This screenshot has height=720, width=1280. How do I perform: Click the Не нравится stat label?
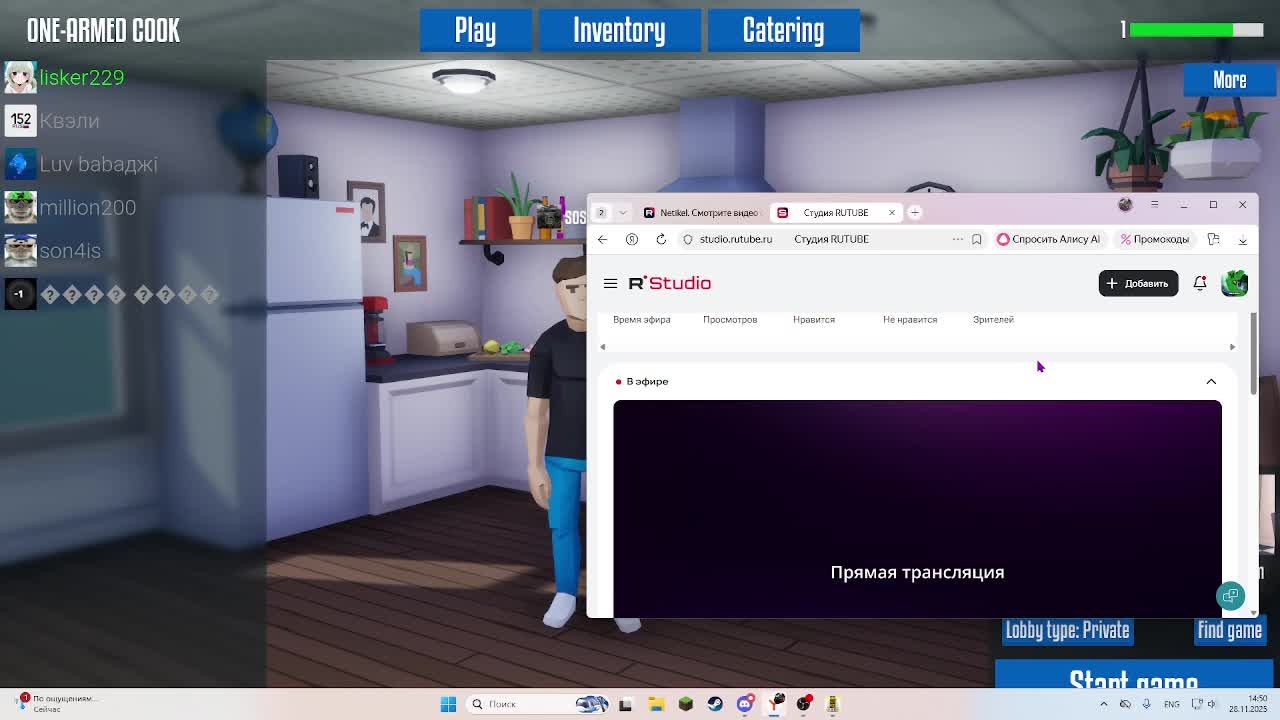(x=910, y=320)
